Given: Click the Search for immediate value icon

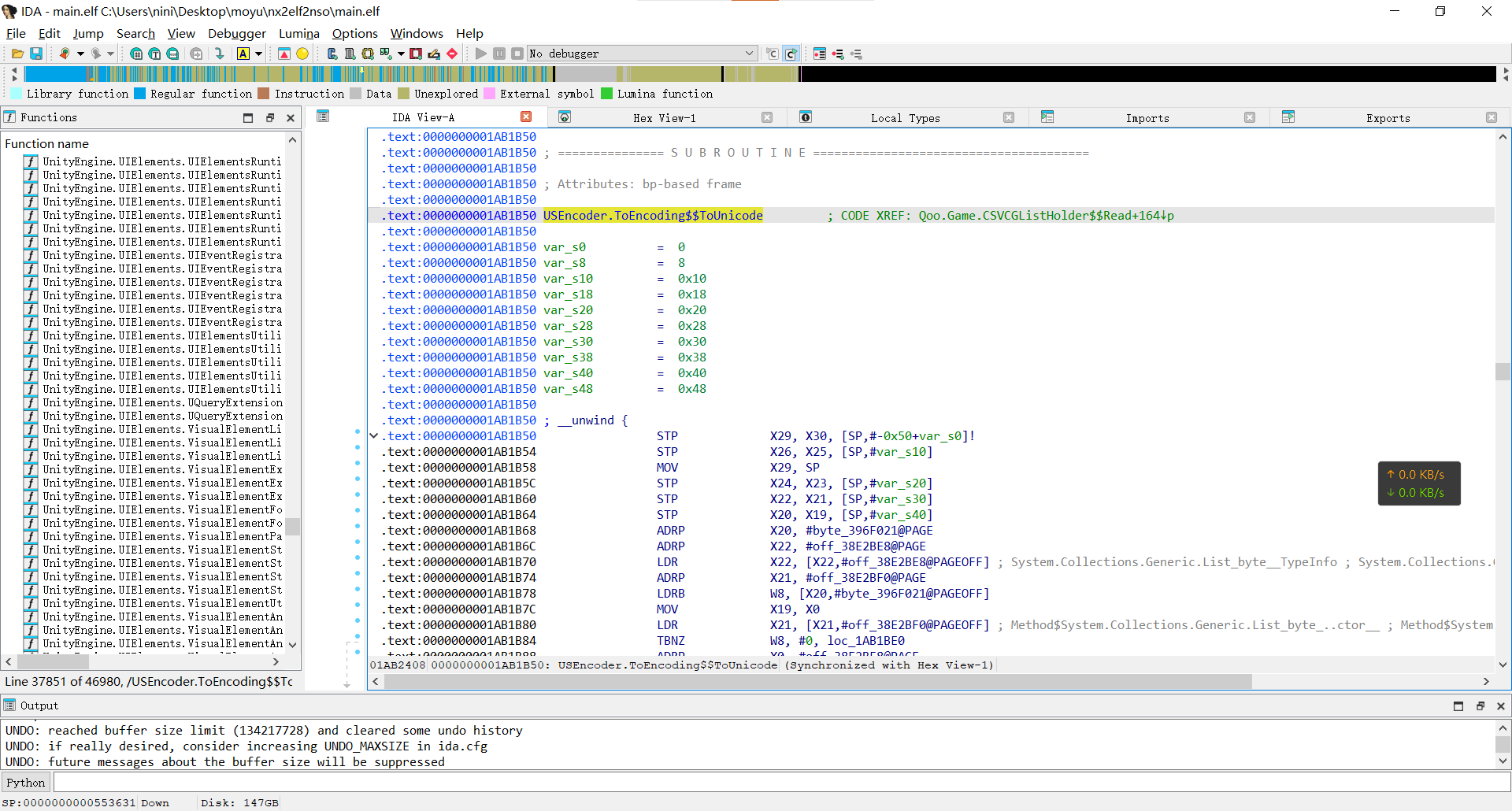Looking at the screenshot, I should (136, 54).
